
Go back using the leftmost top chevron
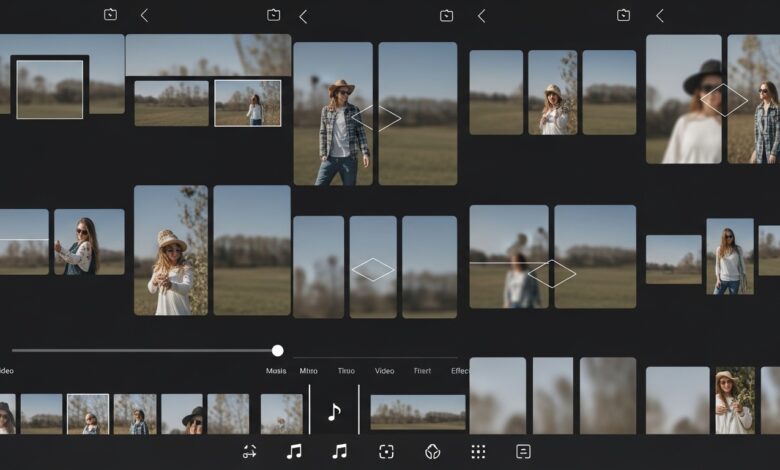click(x=144, y=15)
